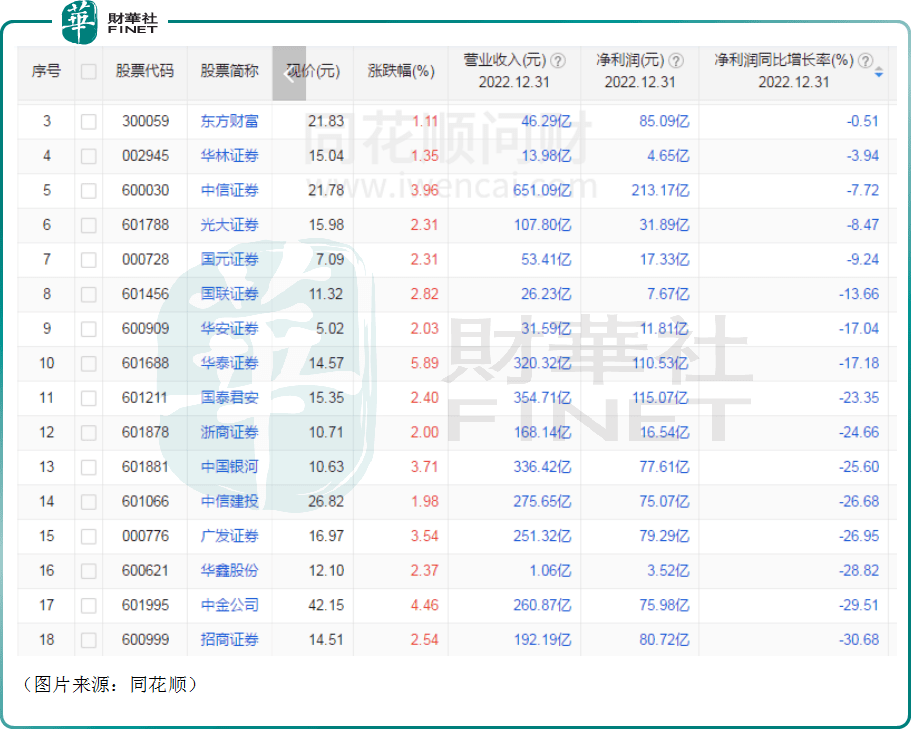The image size is (911, 749).
Task: Toggle the sort arrow on 净利润同比增长率 column
Action: (x=879, y=73)
